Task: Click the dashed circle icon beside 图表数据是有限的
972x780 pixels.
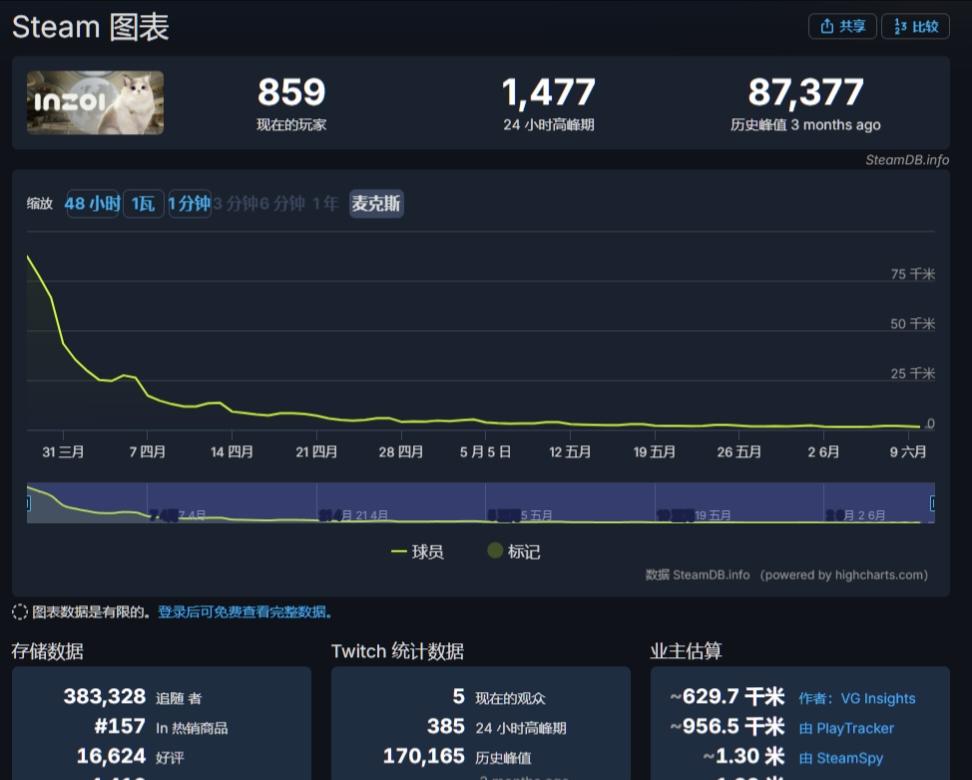Action: [20, 612]
